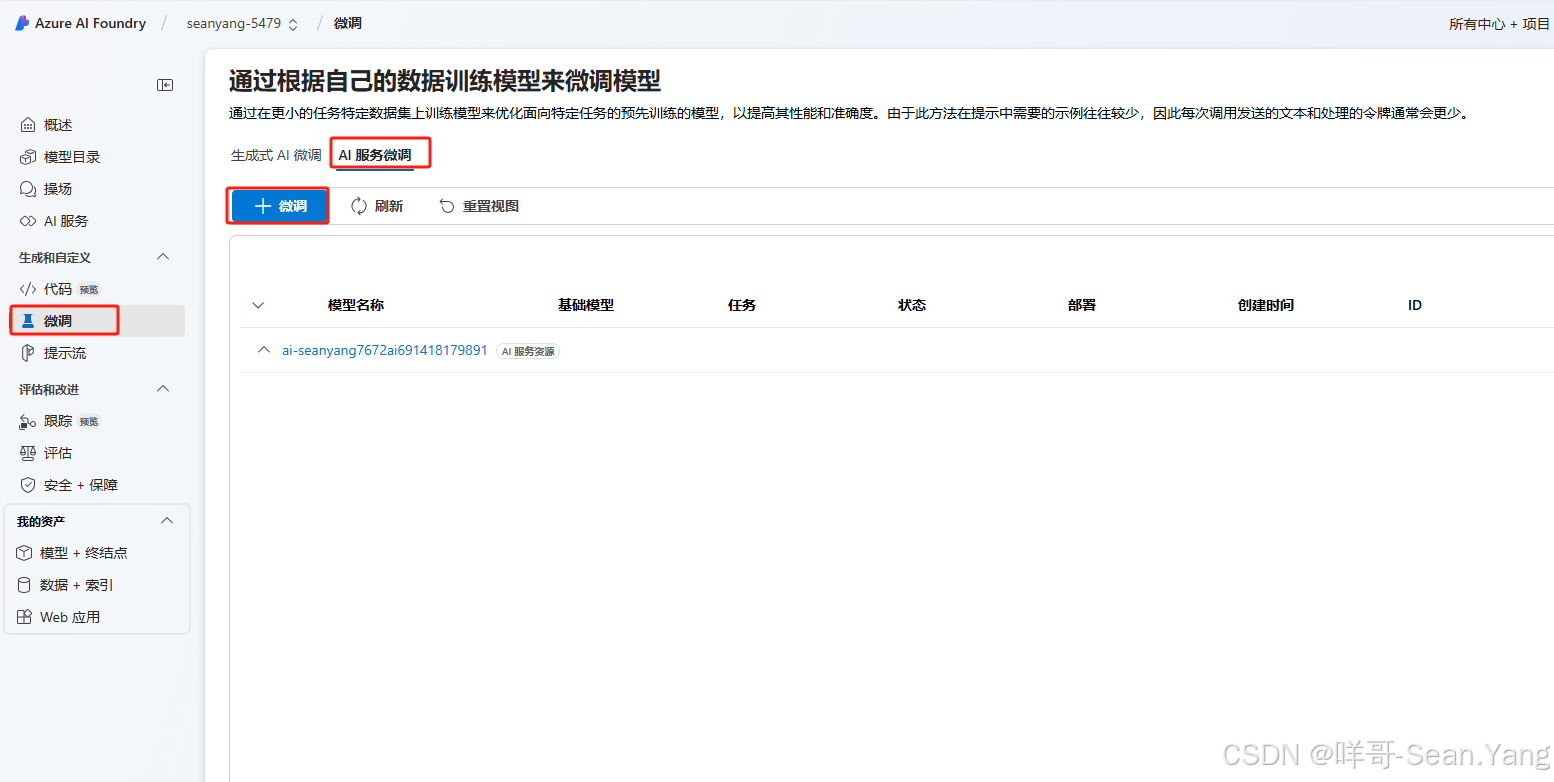This screenshot has height=782, width=1554.
Task: Click the 基础模型 column header
Action: point(586,305)
